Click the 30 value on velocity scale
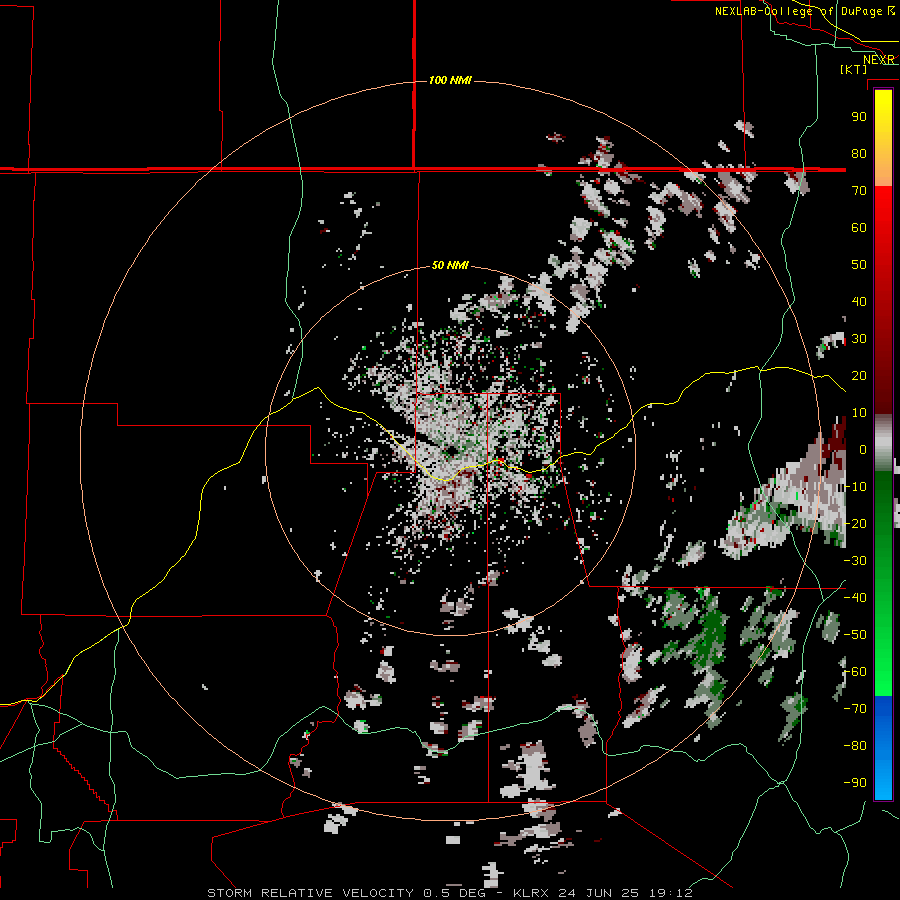This screenshot has width=900, height=900. tap(859, 339)
